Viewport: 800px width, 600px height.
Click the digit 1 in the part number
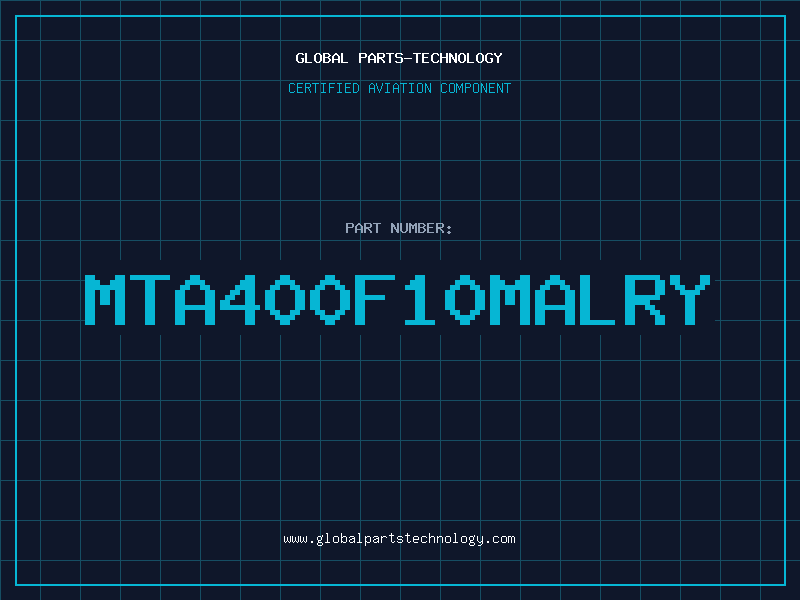[x=422, y=300]
